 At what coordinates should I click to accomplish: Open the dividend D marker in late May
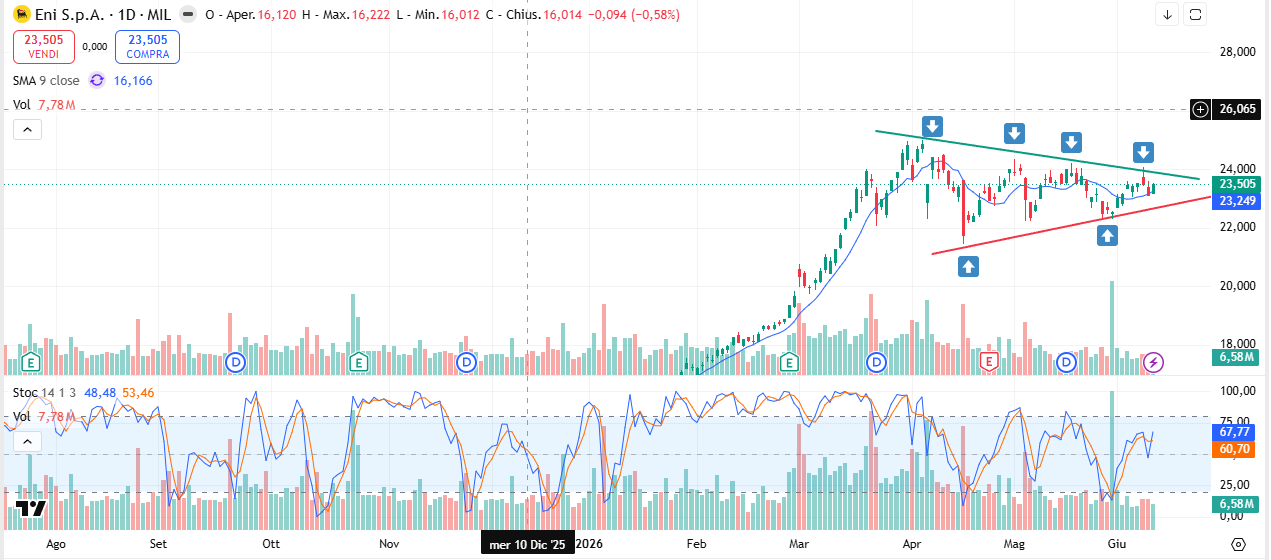click(x=1067, y=361)
